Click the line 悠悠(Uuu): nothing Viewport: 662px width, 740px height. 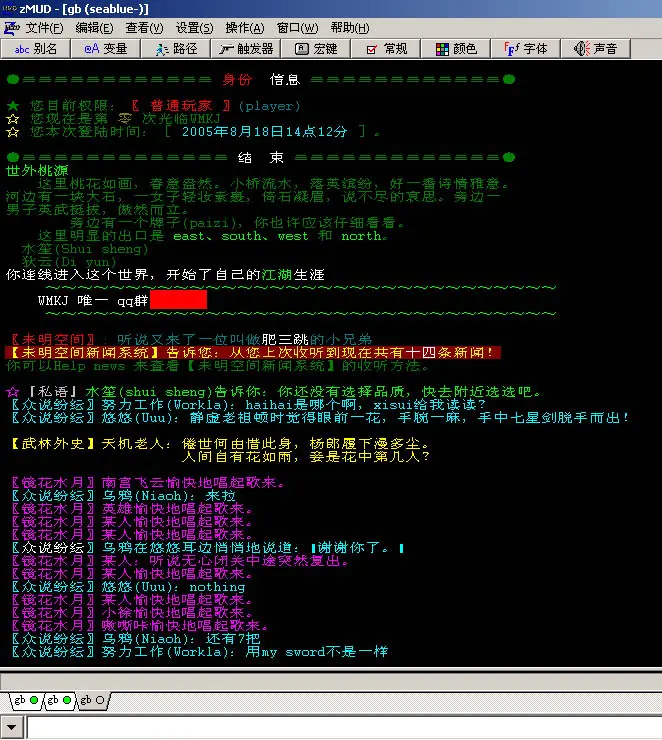(x=128, y=587)
